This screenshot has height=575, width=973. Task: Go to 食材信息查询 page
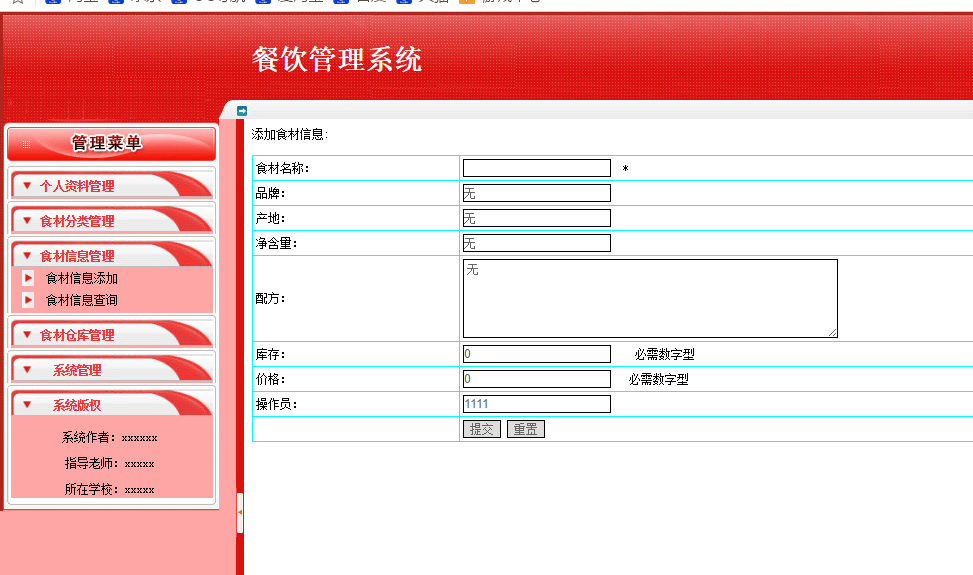81,300
